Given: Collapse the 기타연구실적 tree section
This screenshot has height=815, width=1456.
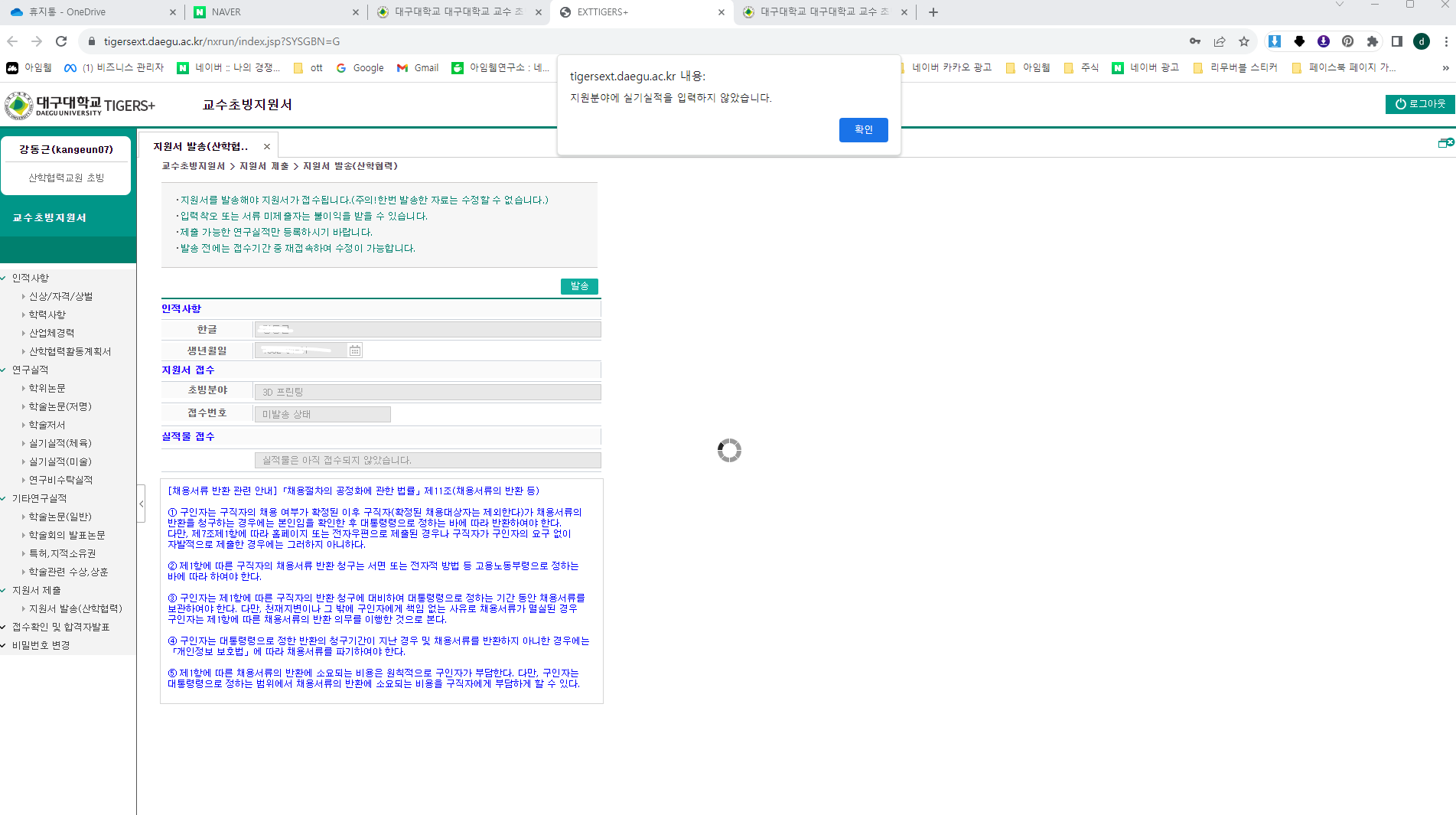Looking at the screenshot, I should point(4,499).
